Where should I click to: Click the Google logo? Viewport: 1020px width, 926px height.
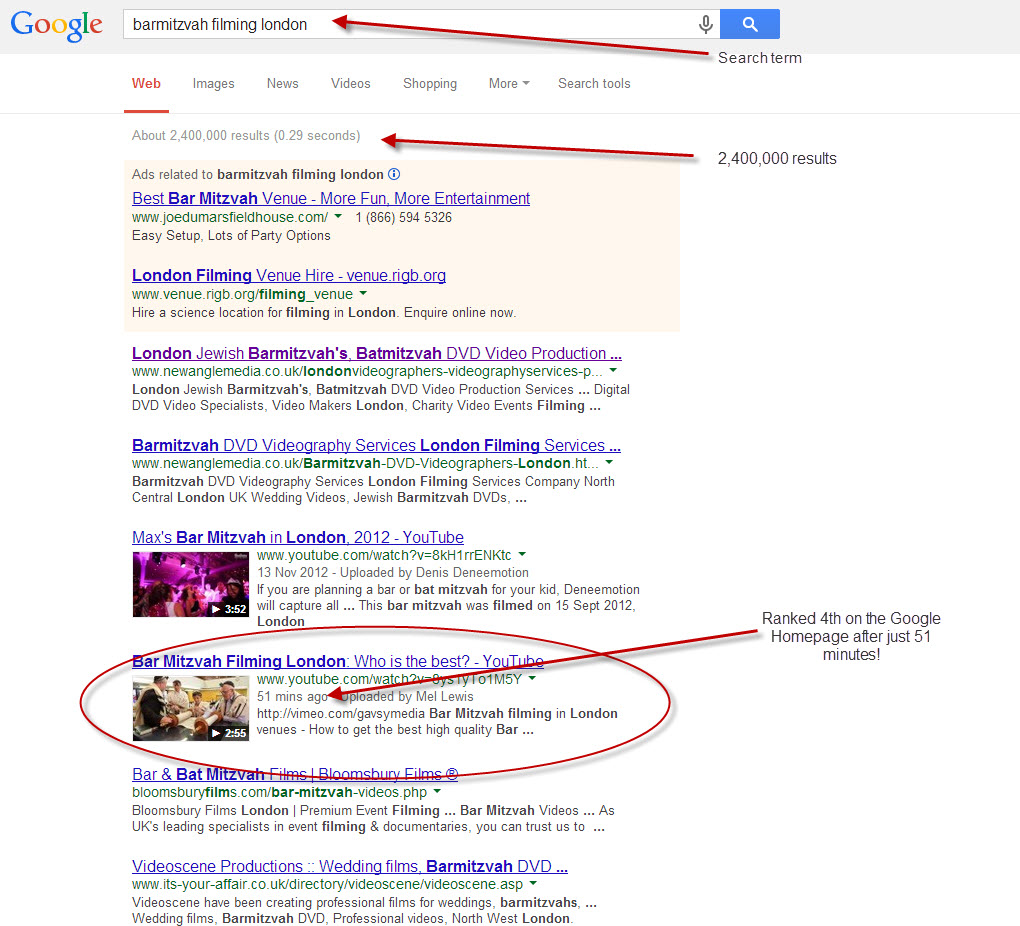point(57,25)
